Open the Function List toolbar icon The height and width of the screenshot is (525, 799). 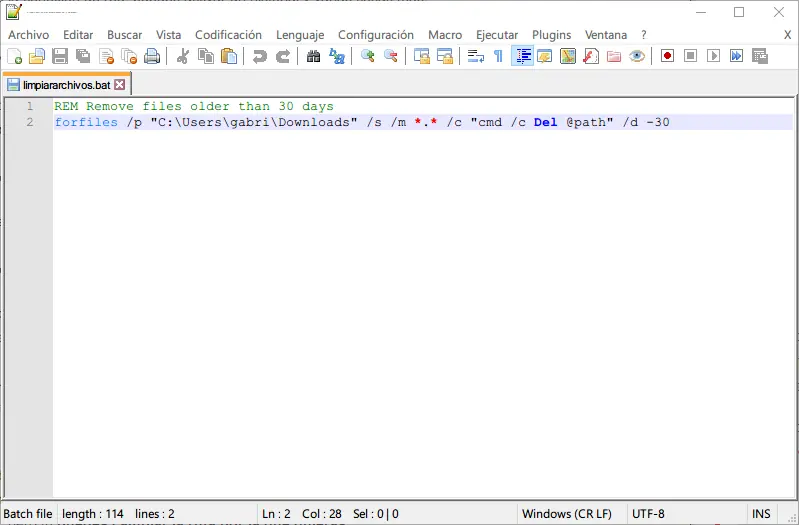coord(591,56)
